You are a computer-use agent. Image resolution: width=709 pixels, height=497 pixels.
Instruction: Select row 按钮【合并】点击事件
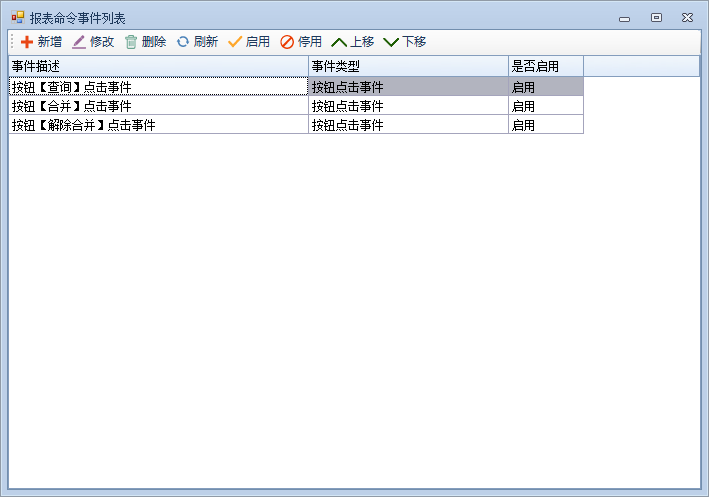(x=158, y=106)
